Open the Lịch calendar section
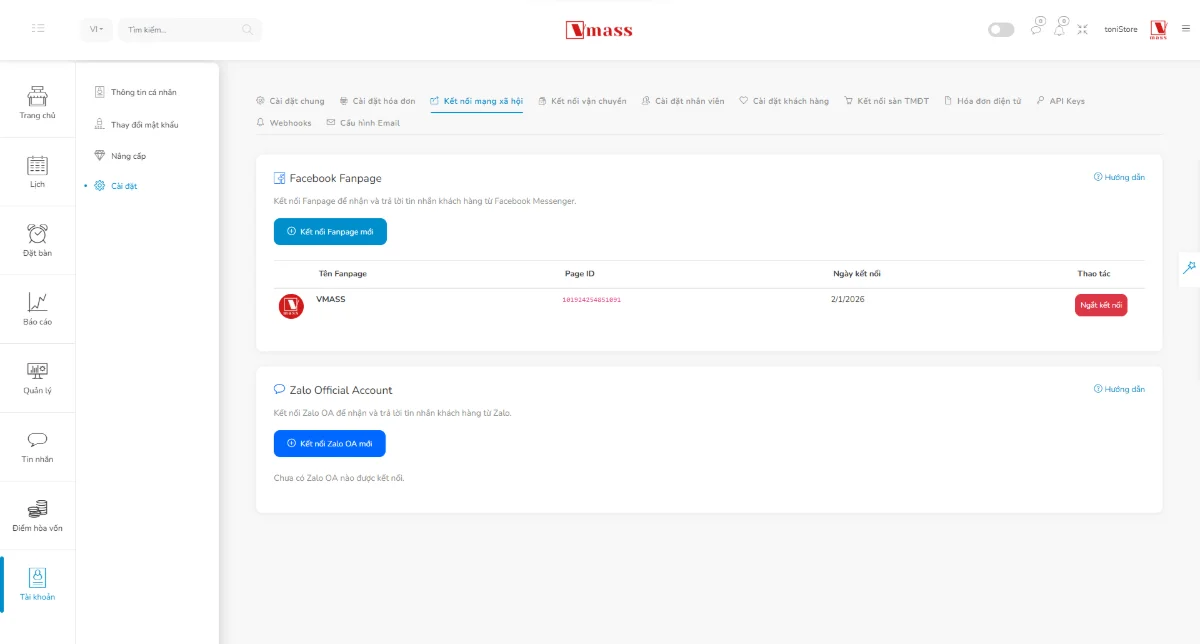Viewport: 1200px width, 644px height. click(x=37, y=170)
